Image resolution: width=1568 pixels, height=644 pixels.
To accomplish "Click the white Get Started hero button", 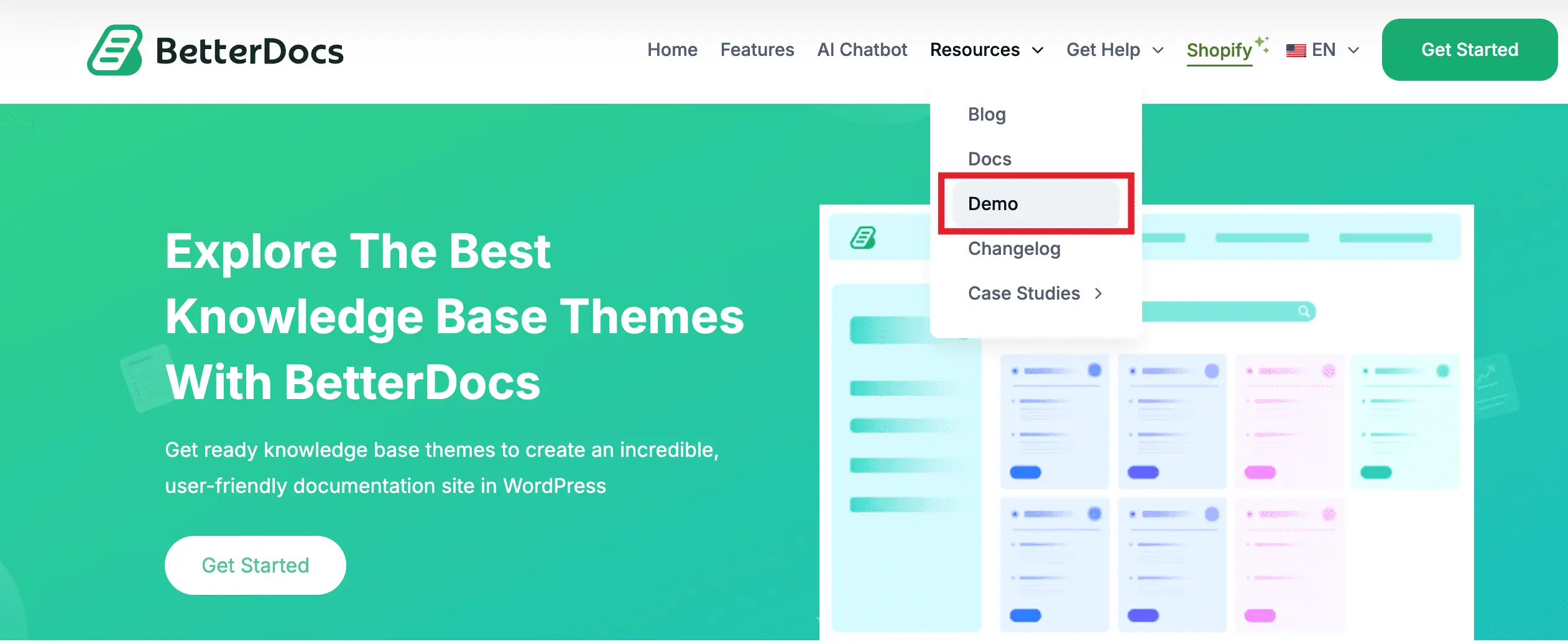I will (255, 565).
